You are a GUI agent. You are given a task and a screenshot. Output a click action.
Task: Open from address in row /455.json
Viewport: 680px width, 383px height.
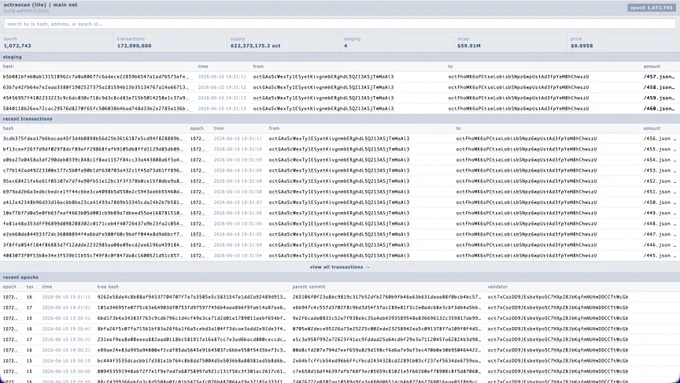339,149
